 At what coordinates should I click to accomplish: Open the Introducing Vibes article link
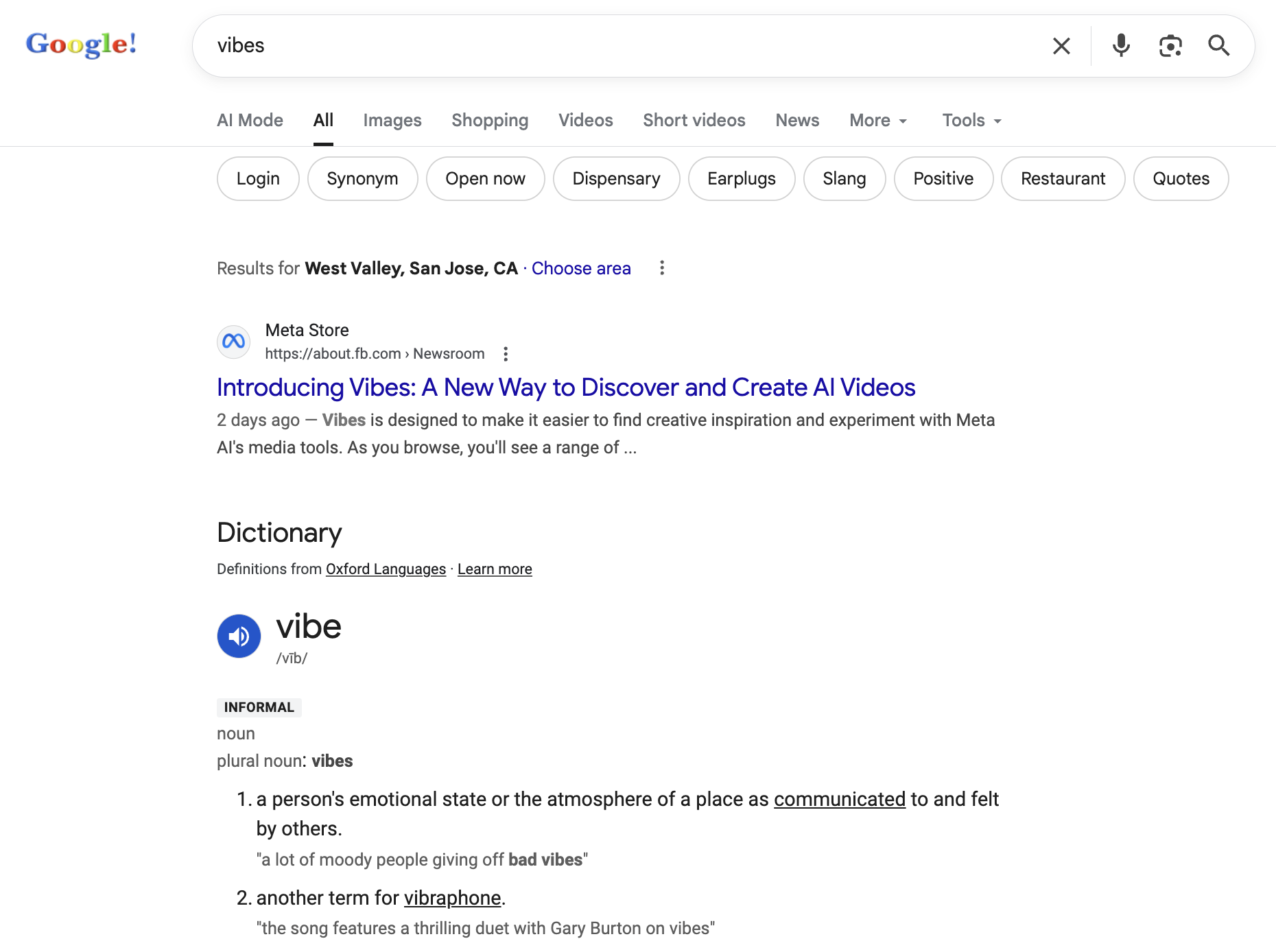point(566,388)
